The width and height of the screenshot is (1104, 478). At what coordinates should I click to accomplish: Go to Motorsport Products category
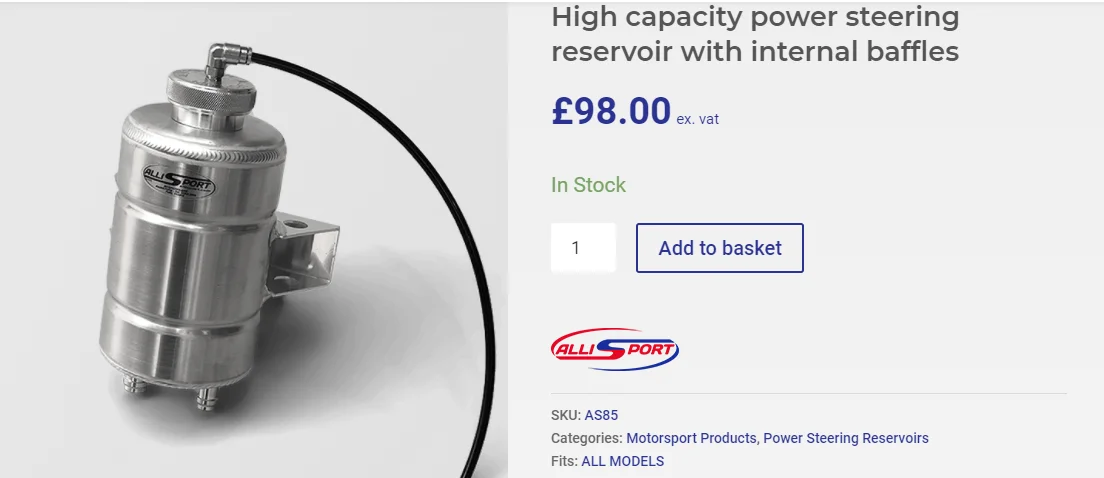[x=692, y=438]
